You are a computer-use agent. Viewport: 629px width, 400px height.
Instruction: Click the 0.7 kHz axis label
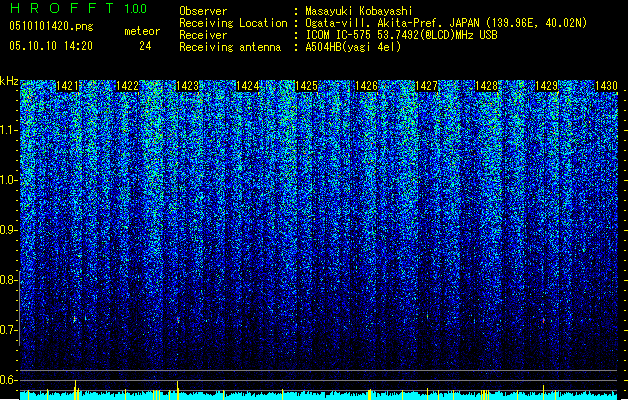click(9, 330)
